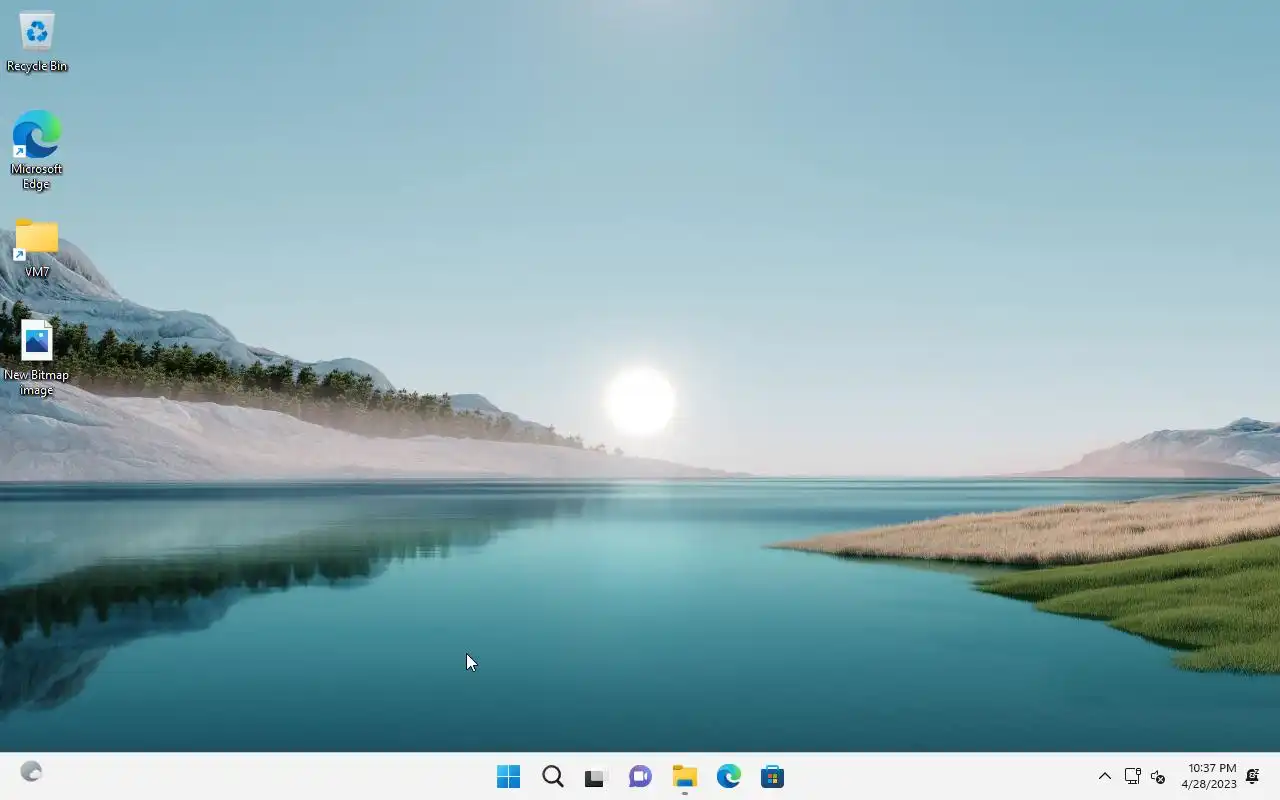Open the Windows Start menu

(x=508, y=777)
